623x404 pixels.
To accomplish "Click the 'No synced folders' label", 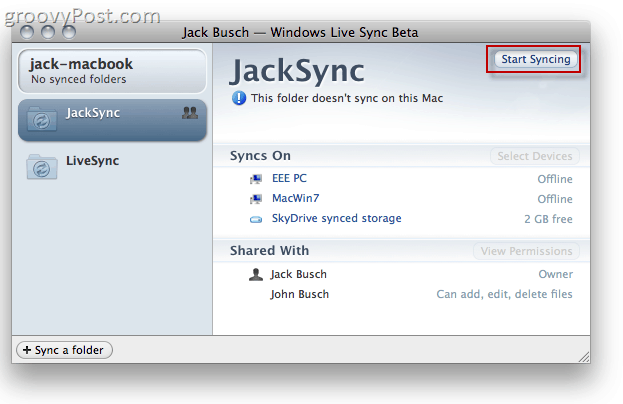I will (x=79, y=79).
